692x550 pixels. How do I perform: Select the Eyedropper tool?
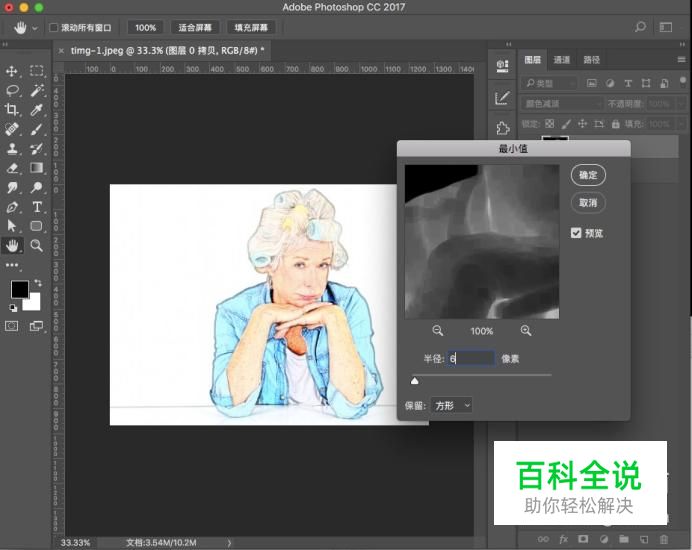tap(37, 109)
